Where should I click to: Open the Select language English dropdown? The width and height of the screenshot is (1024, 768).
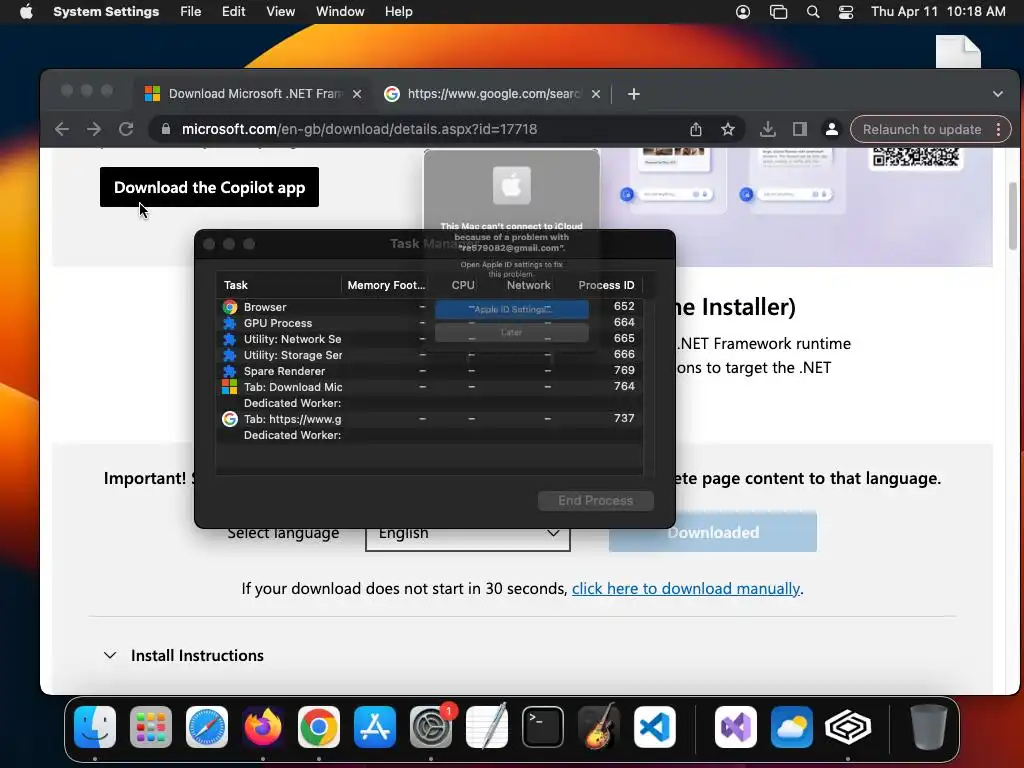click(468, 534)
